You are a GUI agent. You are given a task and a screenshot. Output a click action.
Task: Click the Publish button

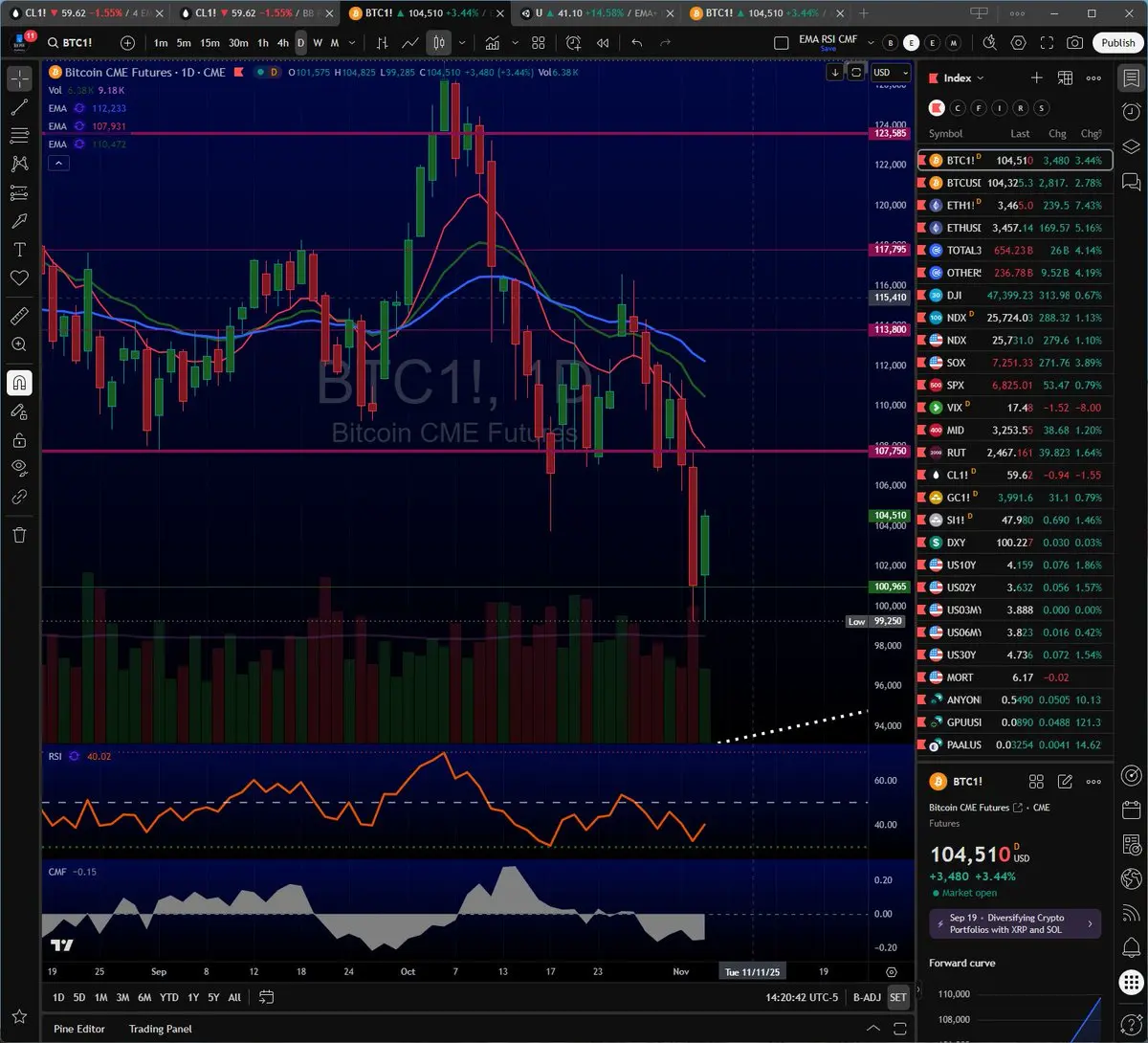(x=1118, y=43)
